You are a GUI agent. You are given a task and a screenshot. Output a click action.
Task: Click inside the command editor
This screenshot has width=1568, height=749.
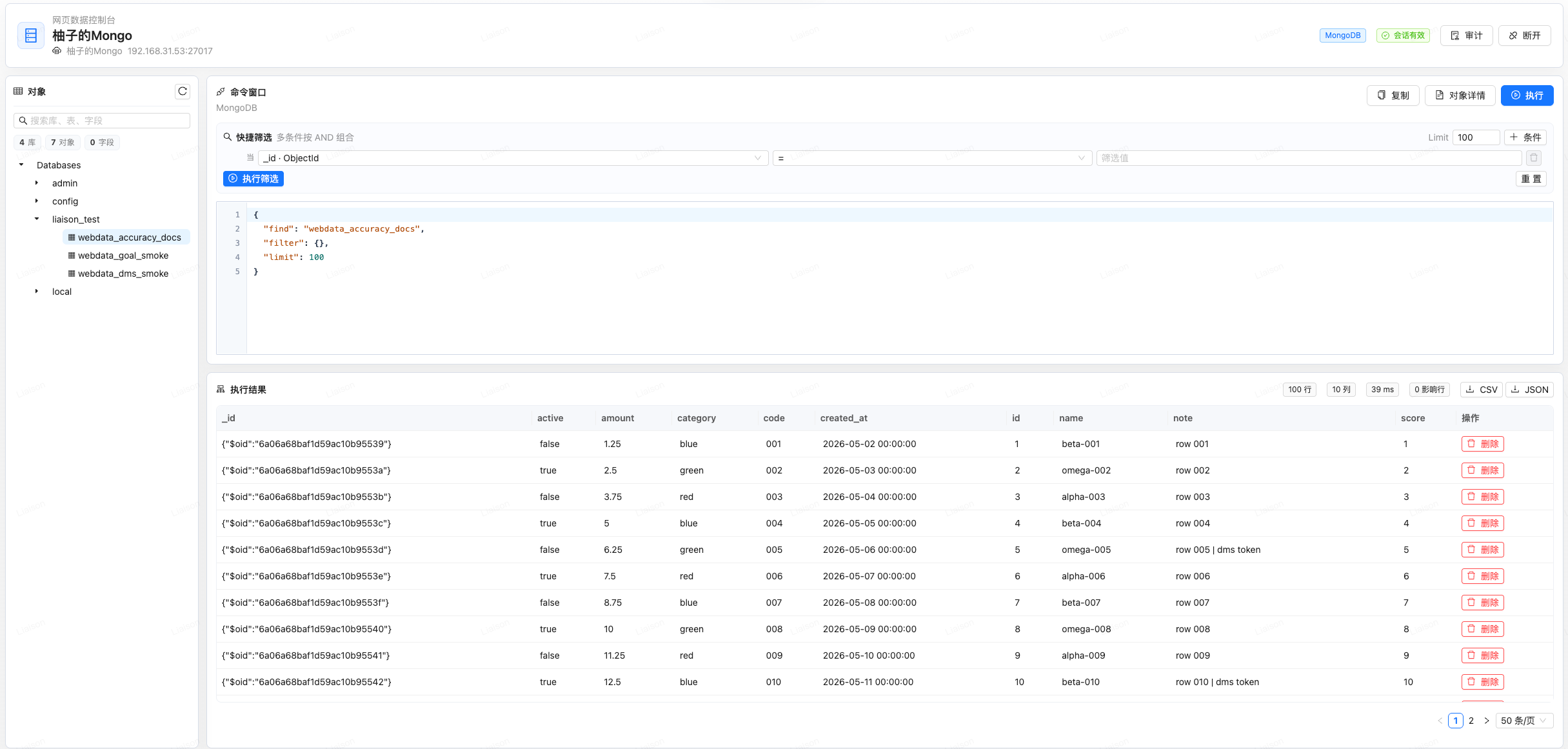pos(900,278)
